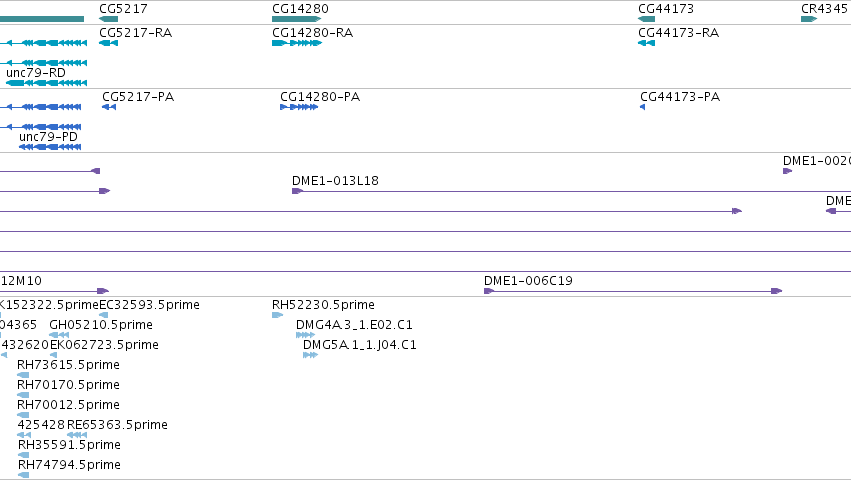Image resolution: width=851 pixels, height=480 pixels.
Task: Select the CG44173-PA small arrow glyph
Action: coord(643,107)
